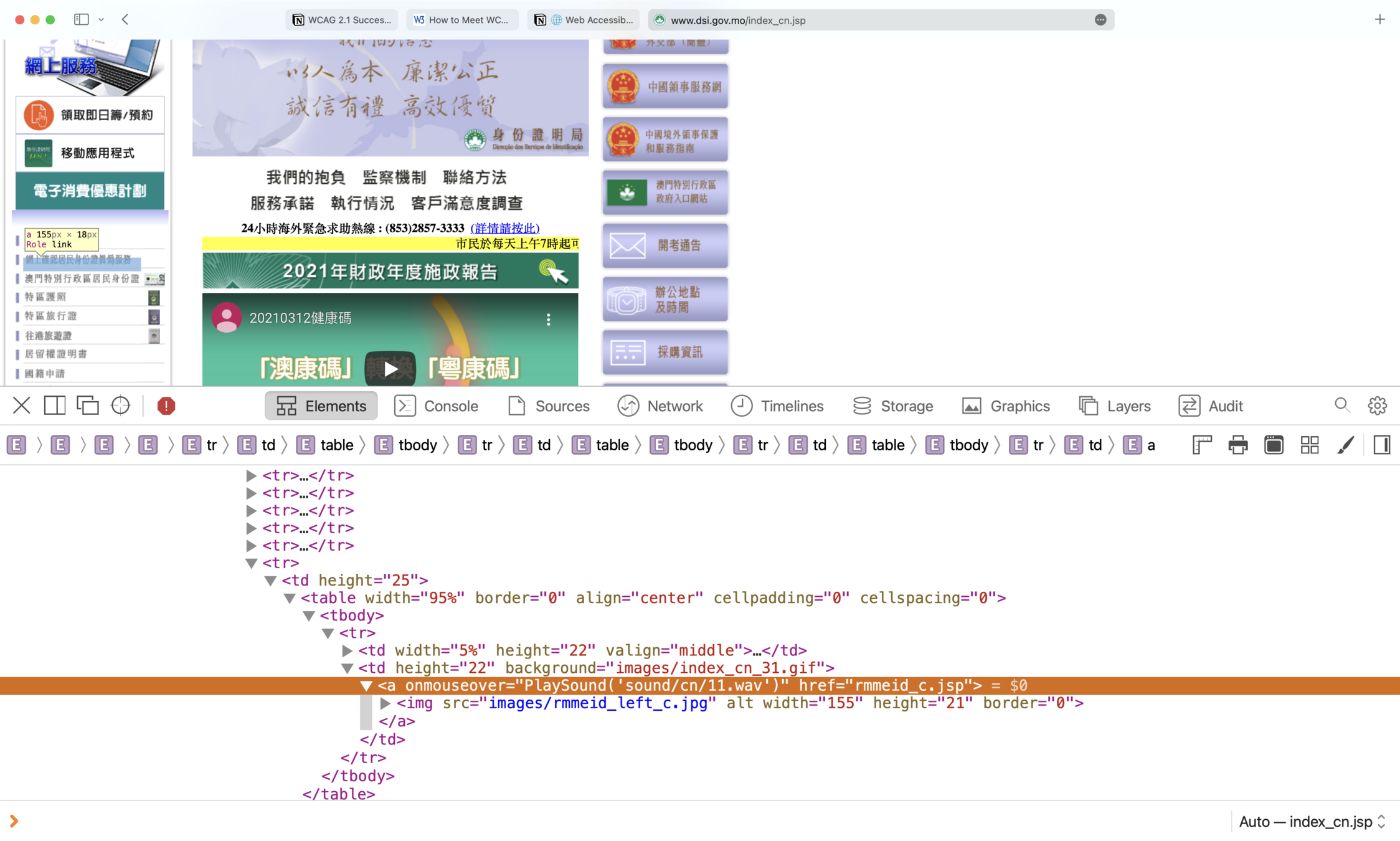1400x841 pixels.
Task: Click the inspector search magnifier icon
Action: [1342, 406]
